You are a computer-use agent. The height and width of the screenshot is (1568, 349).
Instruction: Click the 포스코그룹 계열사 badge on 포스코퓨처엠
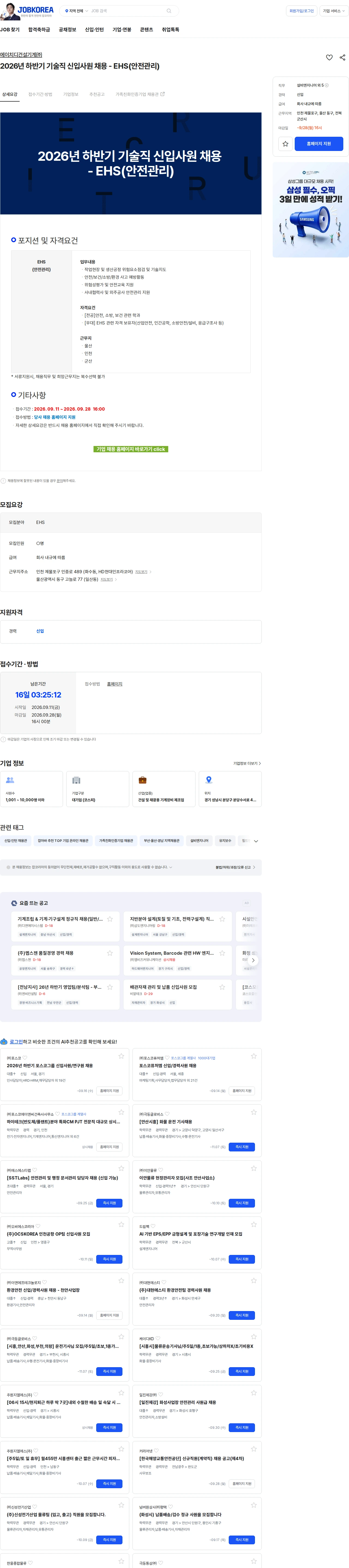pos(183,1058)
